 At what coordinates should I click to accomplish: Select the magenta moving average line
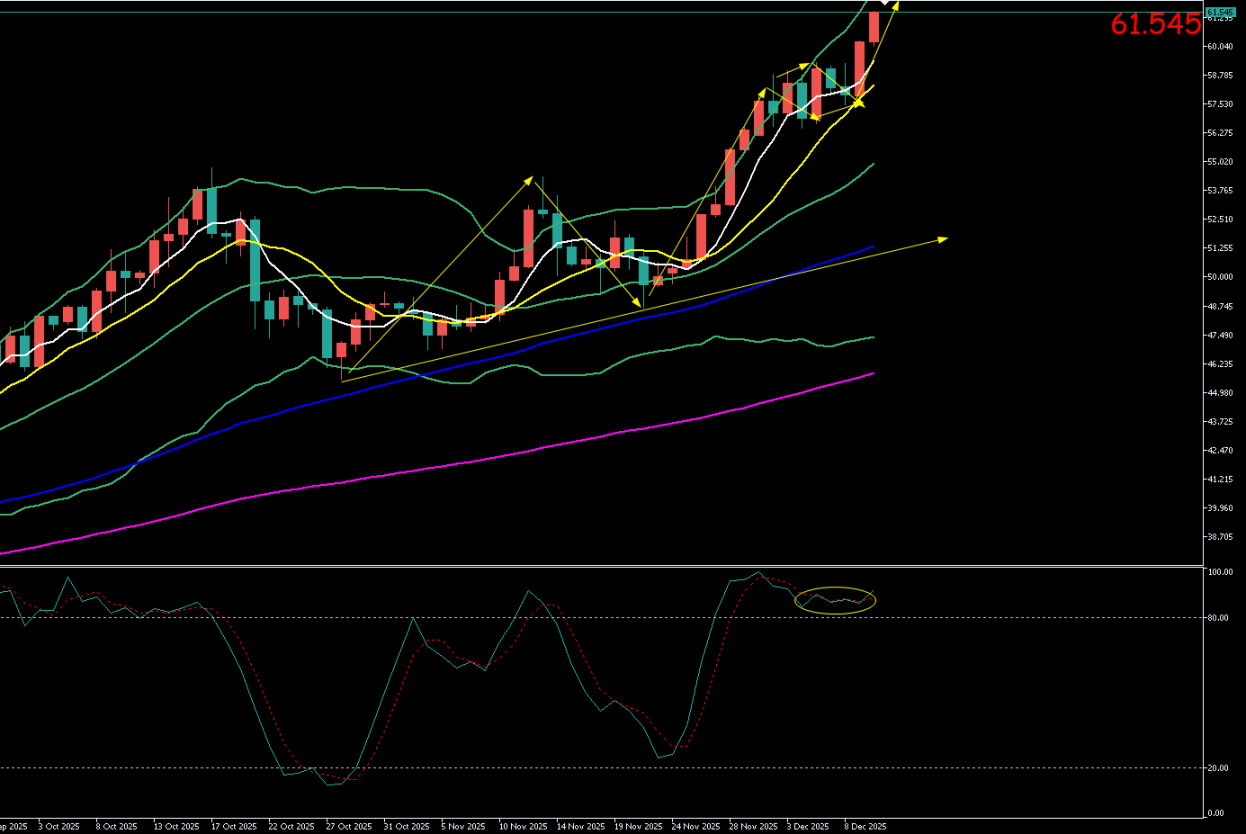(x=500, y=456)
